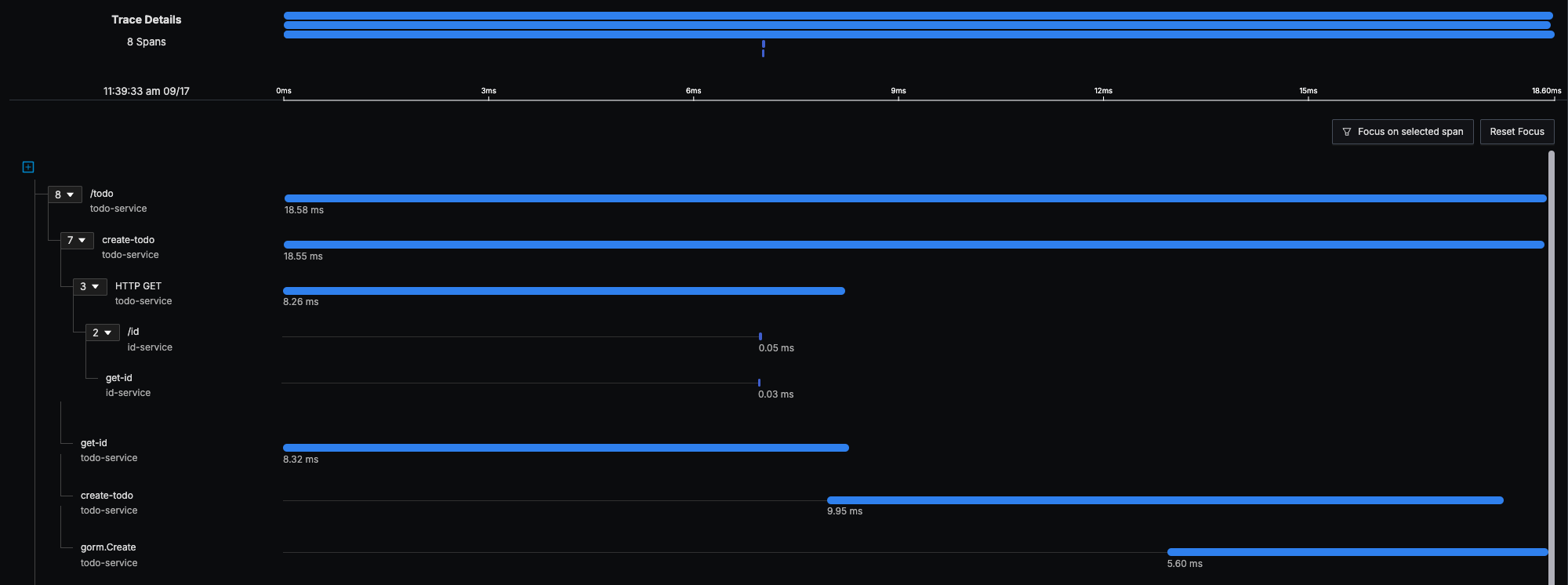
Task: Collapse the HTTP GET span with 3 children
Action: coord(89,286)
